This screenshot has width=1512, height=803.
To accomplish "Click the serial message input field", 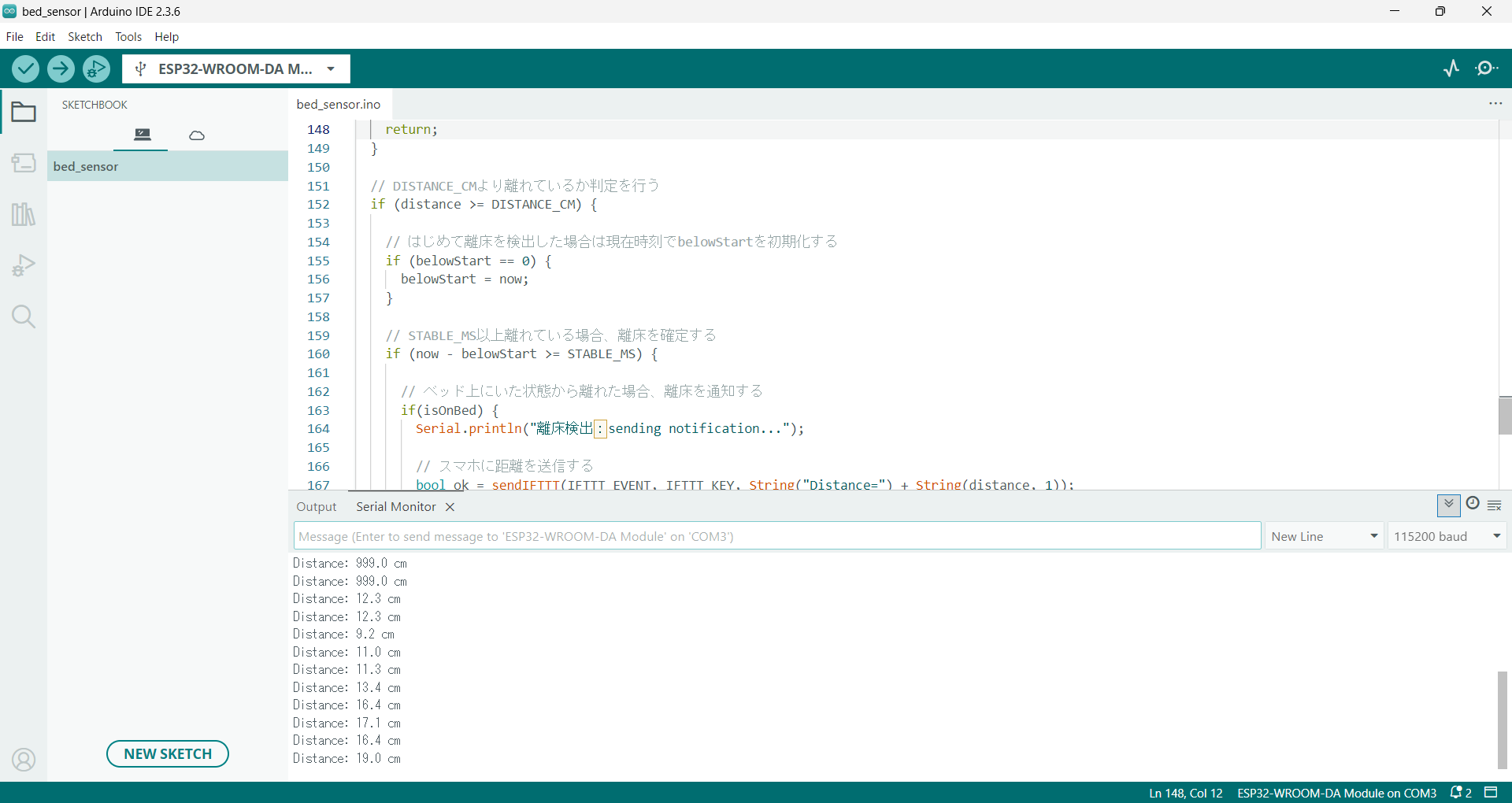I will (x=777, y=536).
